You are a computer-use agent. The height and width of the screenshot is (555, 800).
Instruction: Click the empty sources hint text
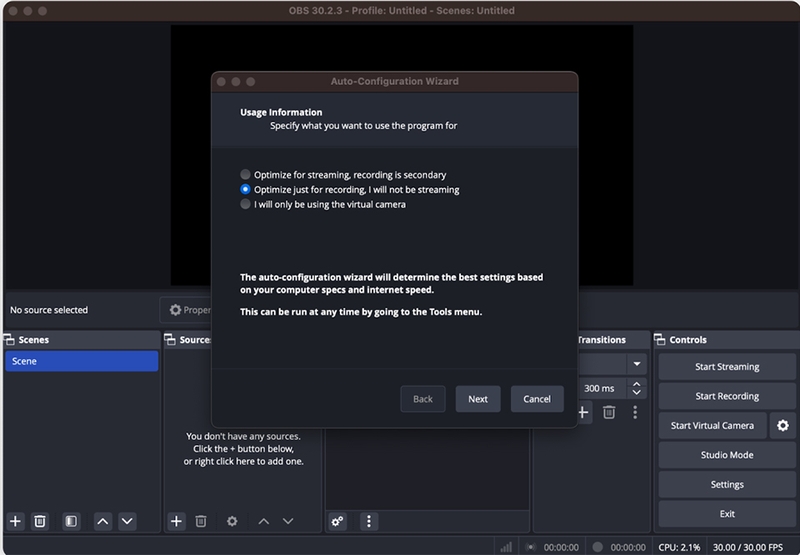[x=243, y=449]
